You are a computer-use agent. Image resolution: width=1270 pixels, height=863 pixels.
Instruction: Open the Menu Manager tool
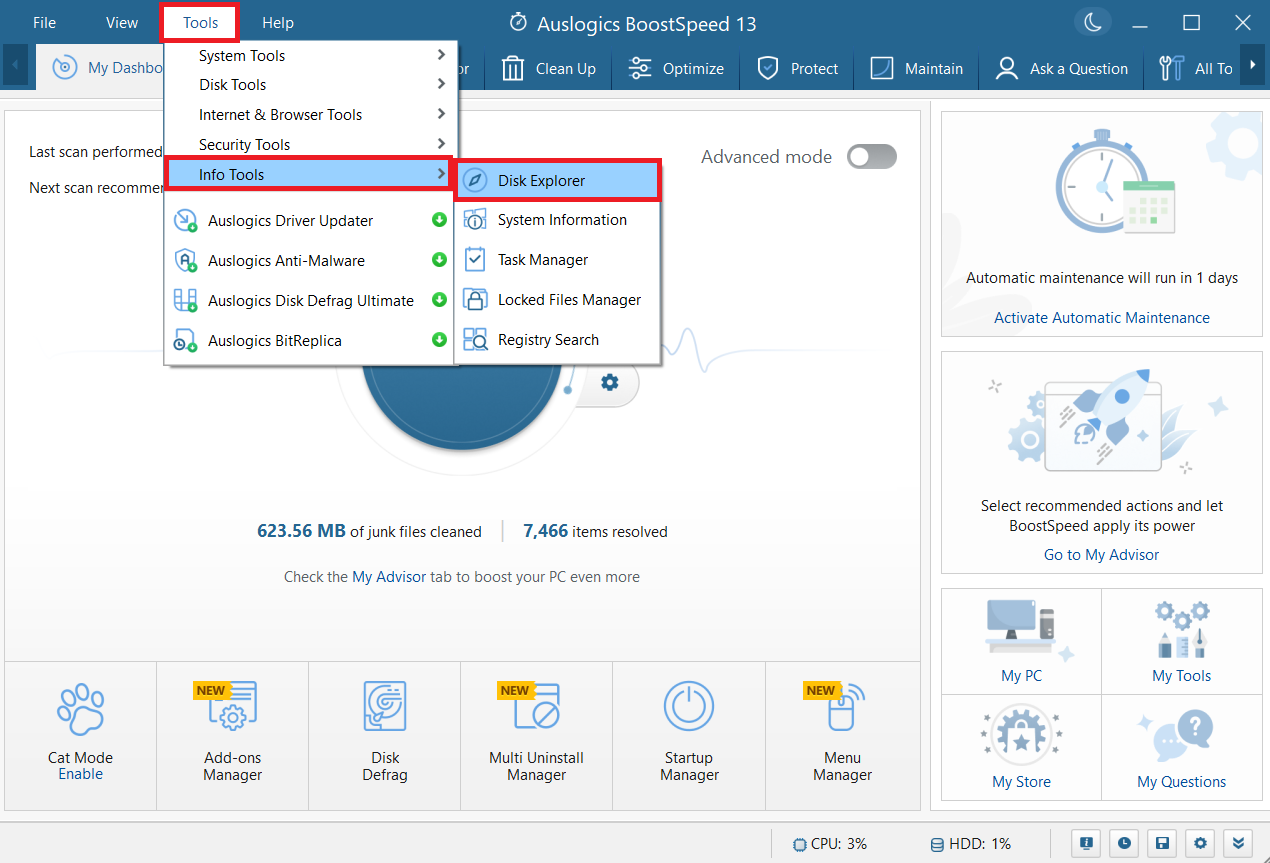coord(843,735)
